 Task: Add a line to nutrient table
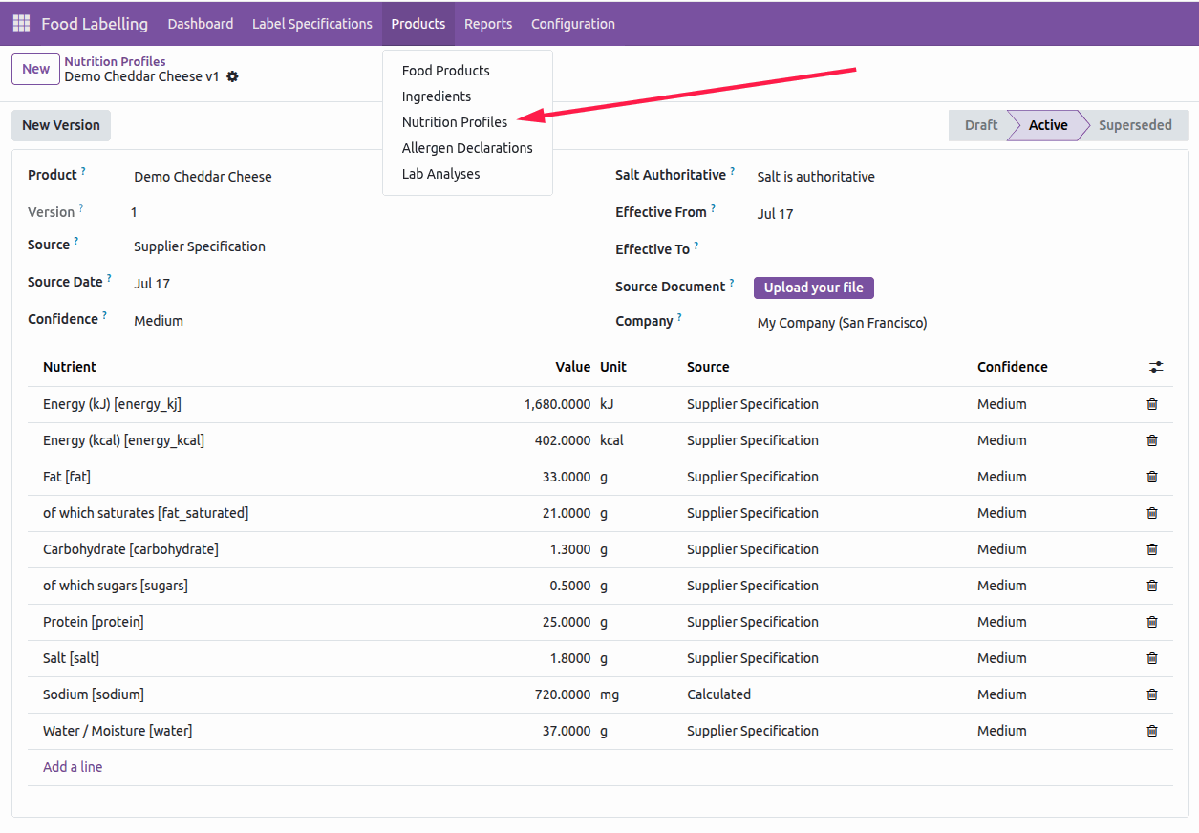click(73, 767)
